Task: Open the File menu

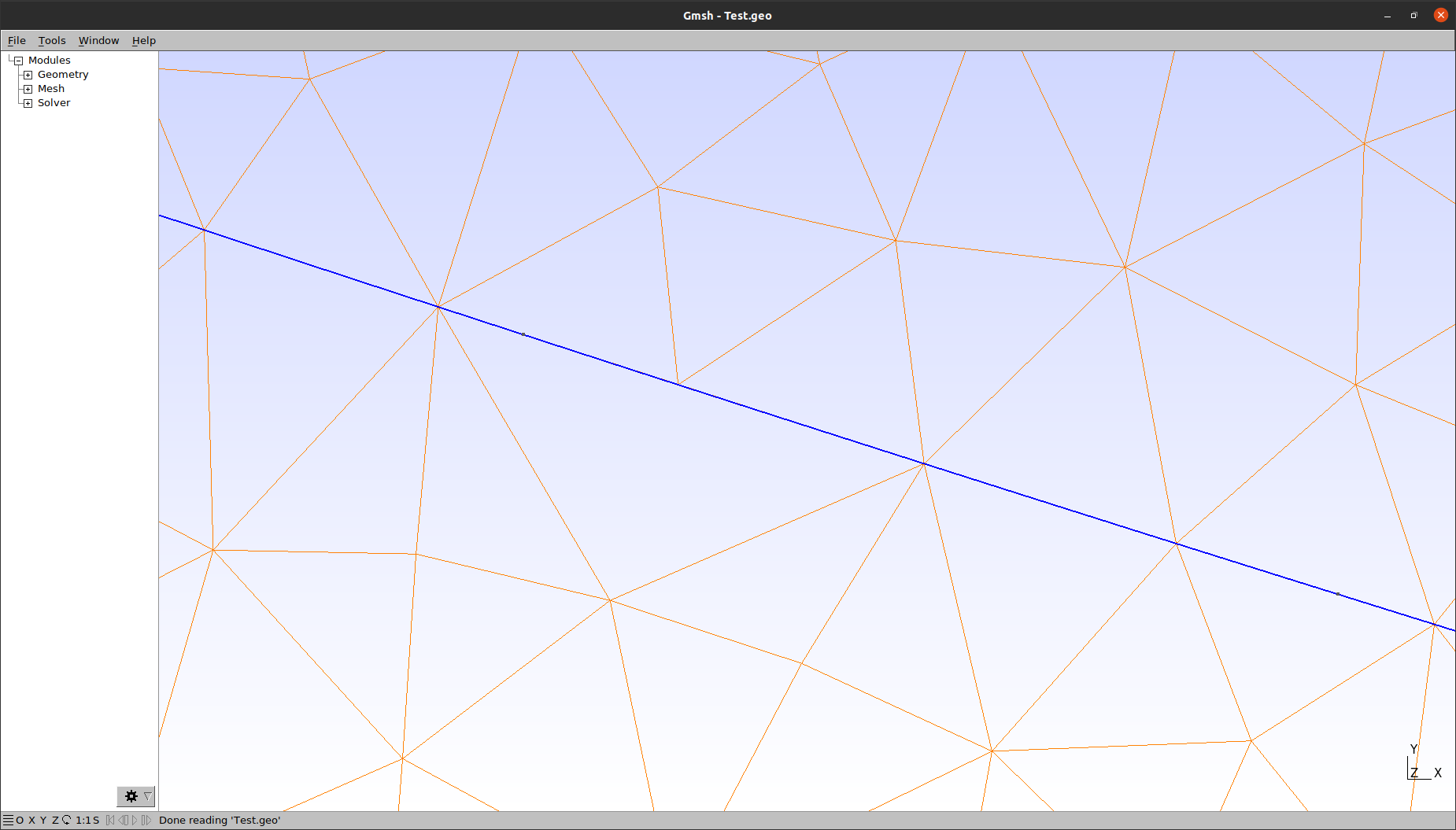Action: (x=17, y=40)
